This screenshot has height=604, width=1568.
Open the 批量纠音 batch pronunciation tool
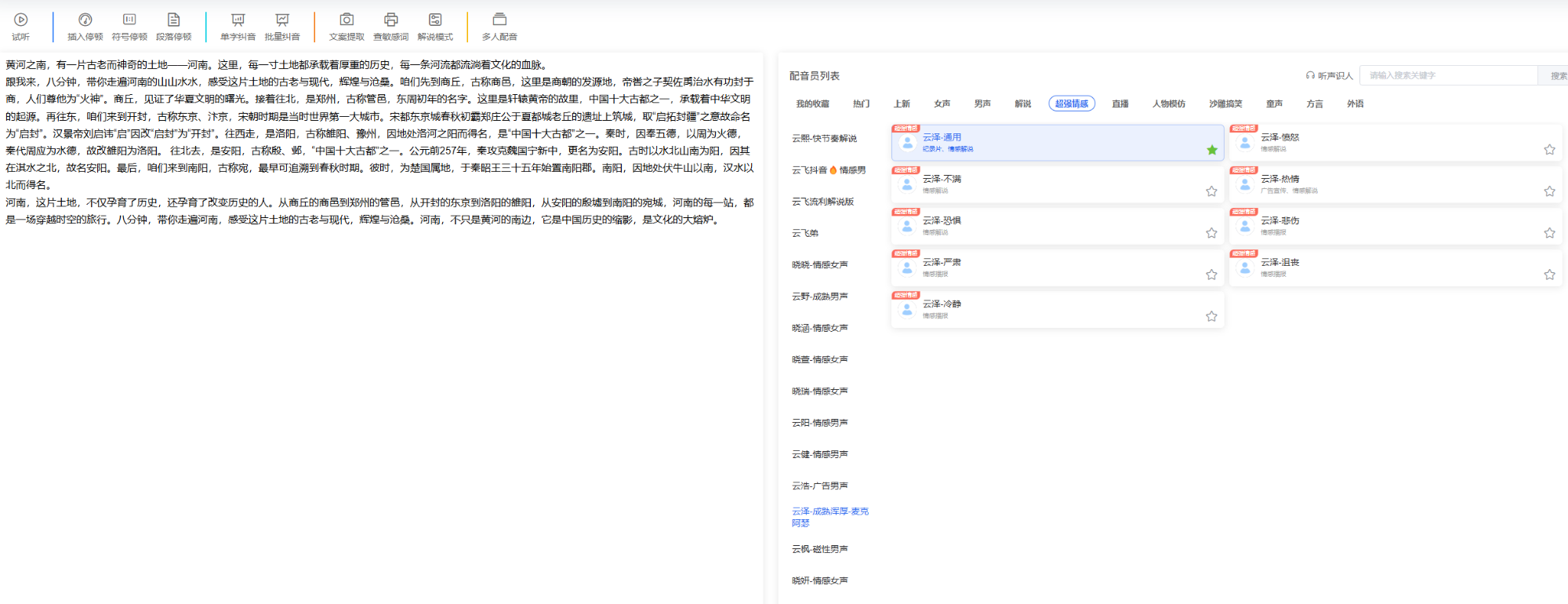tap(282, 27)
